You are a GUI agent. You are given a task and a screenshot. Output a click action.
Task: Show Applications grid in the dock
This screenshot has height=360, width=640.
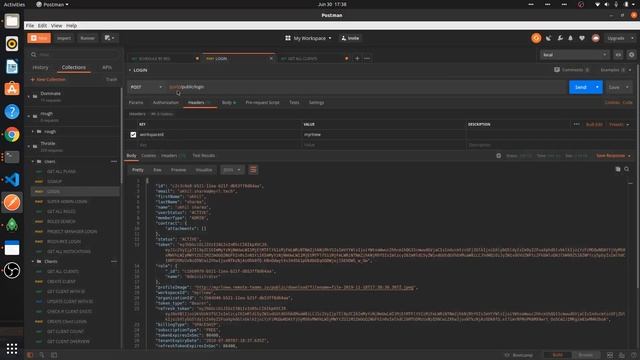coord(12,348)
